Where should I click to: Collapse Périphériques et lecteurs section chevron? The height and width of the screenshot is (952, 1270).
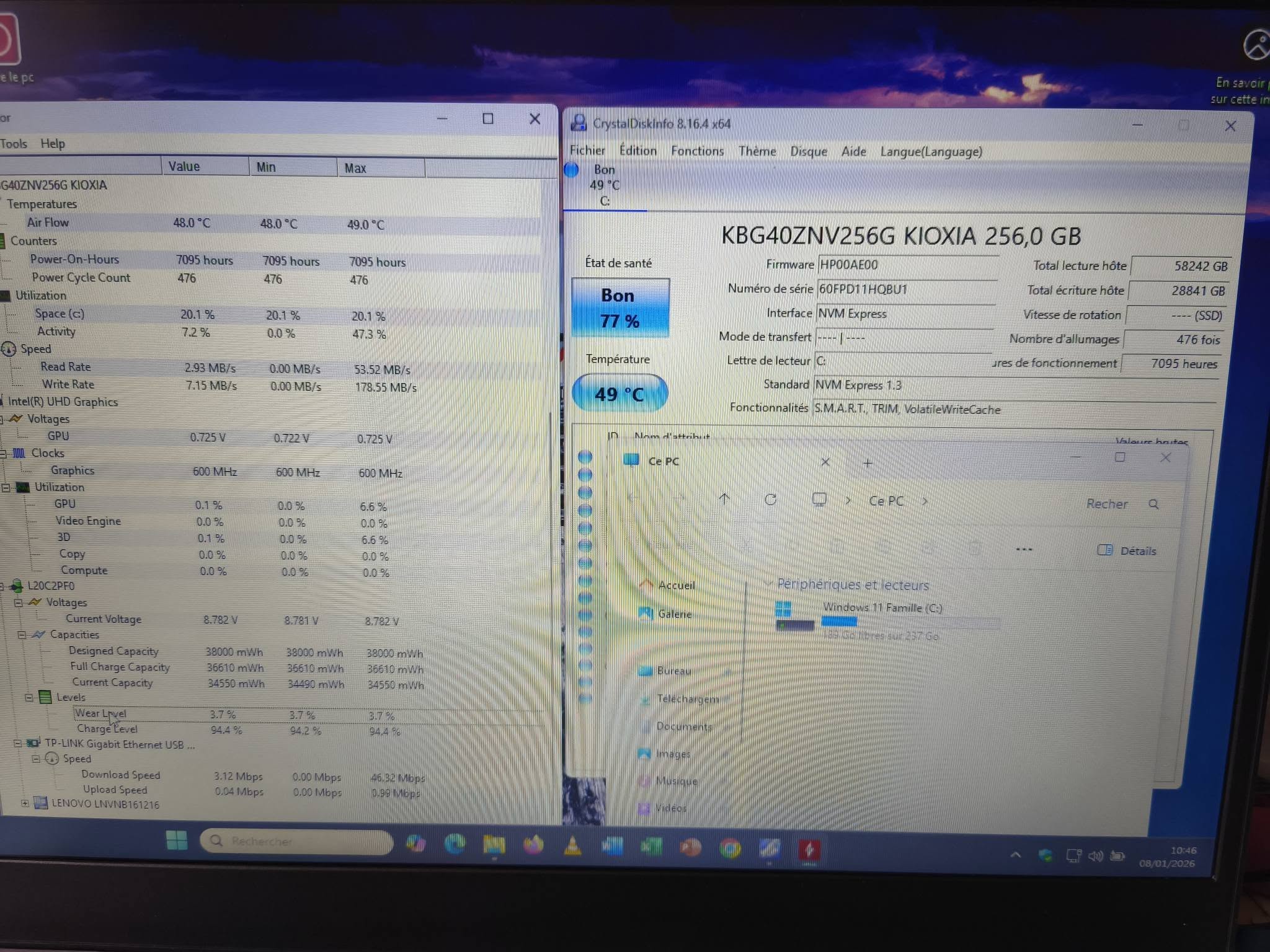(770, 584)
